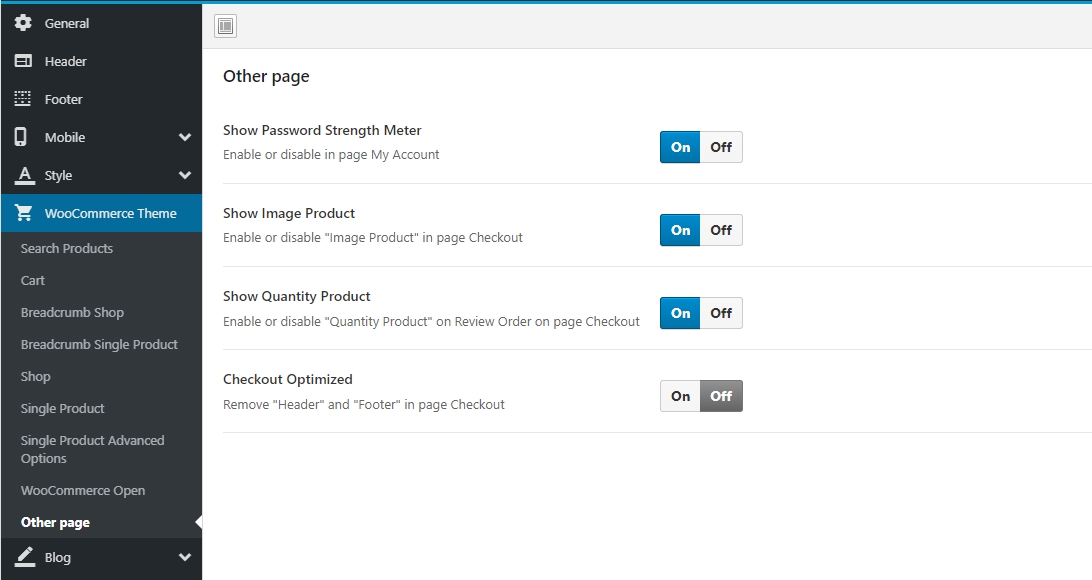This screenshot has height=580, width=1092.
Task: Click the Mobile phone icon
Action: coord(22,137)
